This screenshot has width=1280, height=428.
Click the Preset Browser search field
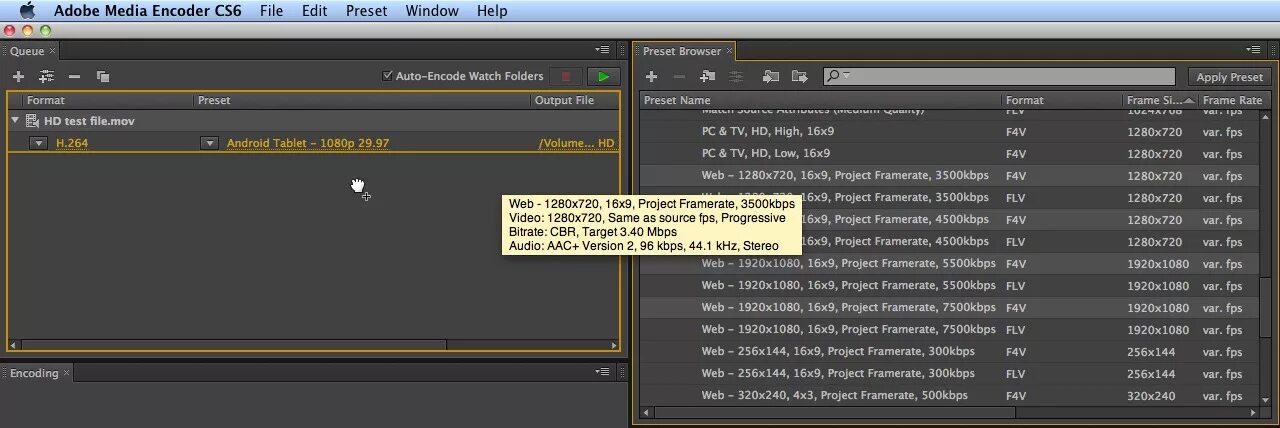(x=1000, y=76)
